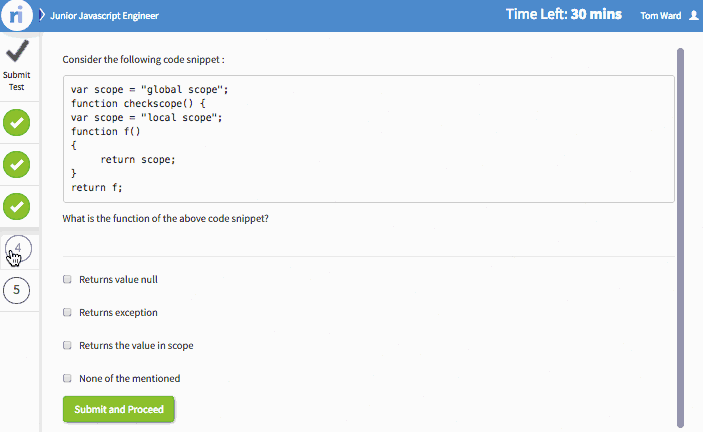Click inside the code snippet box
Viewport: 703px width, 432px height.
pyautogui.click(x=369, y=139)
